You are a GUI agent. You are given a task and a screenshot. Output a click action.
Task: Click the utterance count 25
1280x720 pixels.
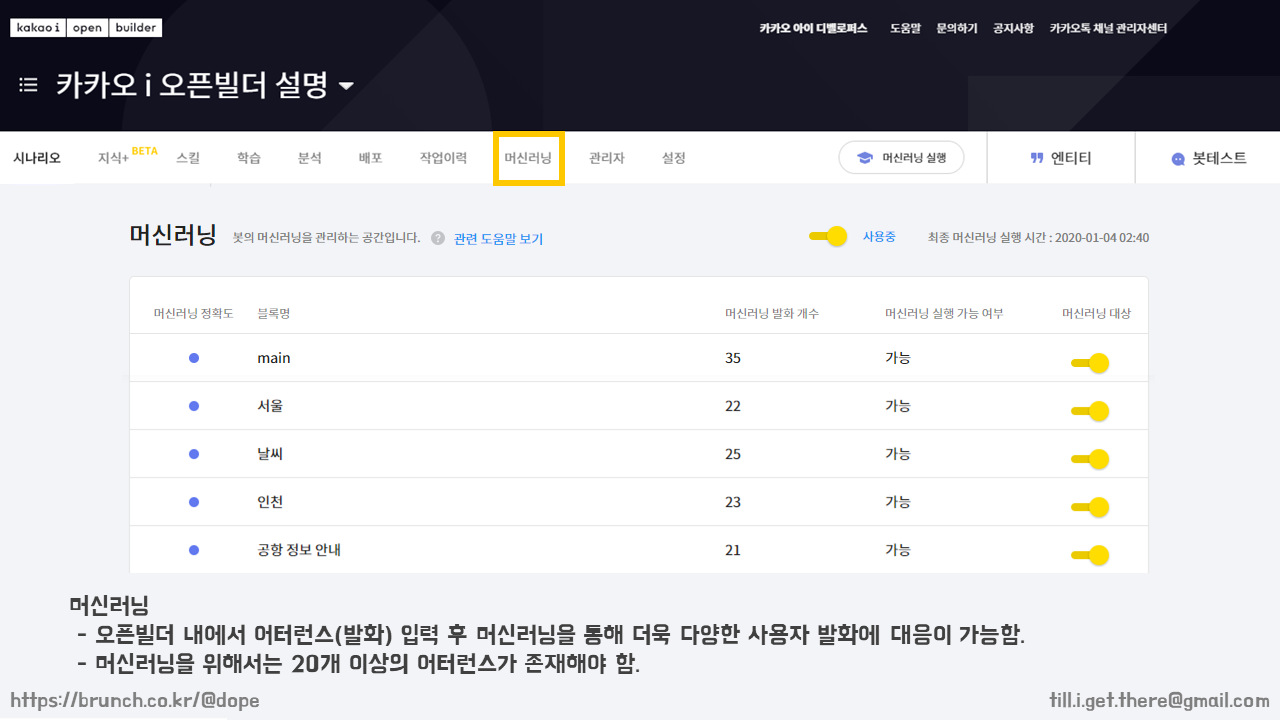pos(733,454)
